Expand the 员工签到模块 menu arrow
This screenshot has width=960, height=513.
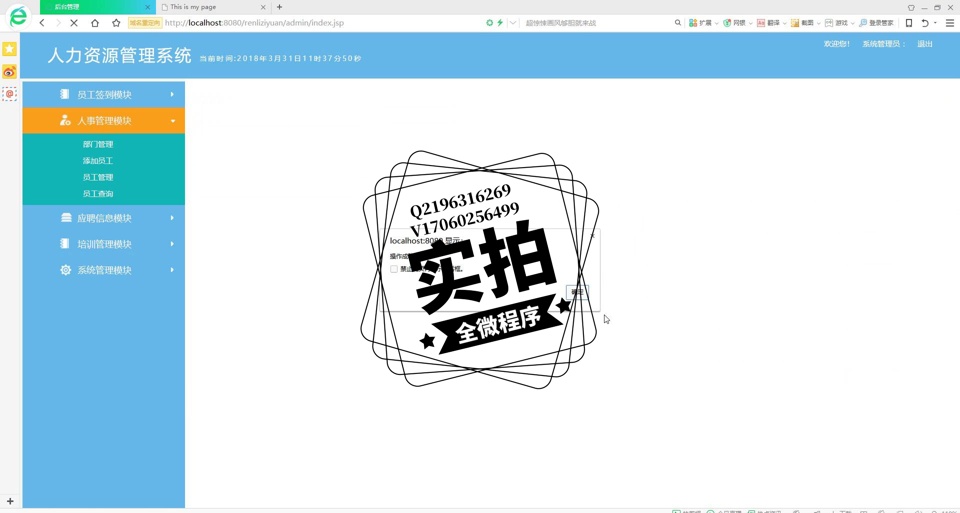tap(172, 94)
